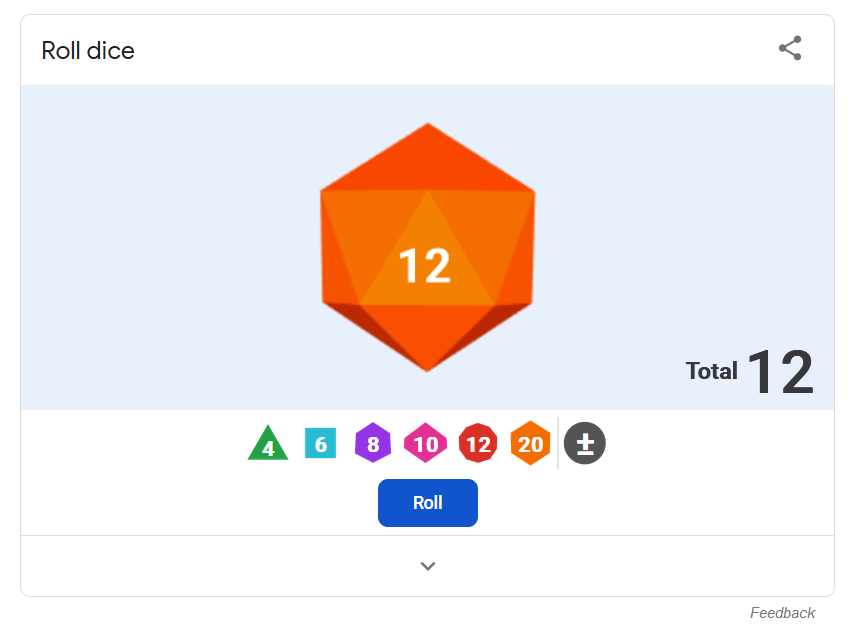Open the plus-minus modifier option
This screenshot has width=856, height=642.
click(x=585, y=443)
